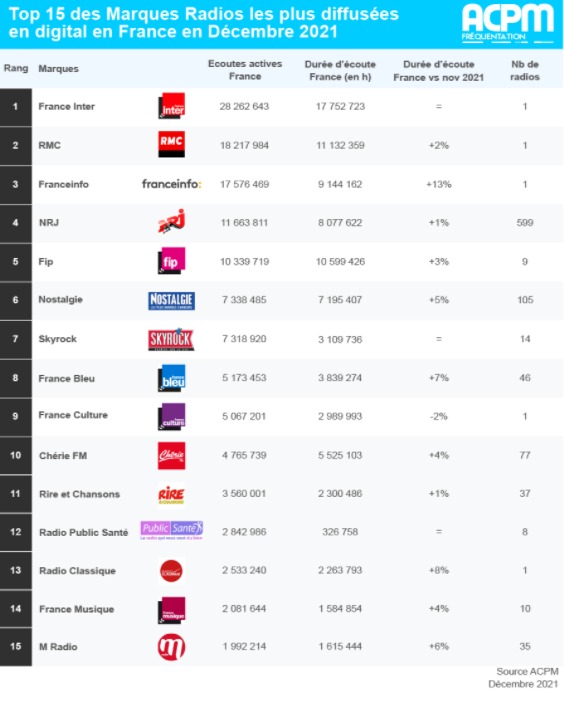Click the France Inter logo
Screen dimensions: 564x702
coord(171,106)
